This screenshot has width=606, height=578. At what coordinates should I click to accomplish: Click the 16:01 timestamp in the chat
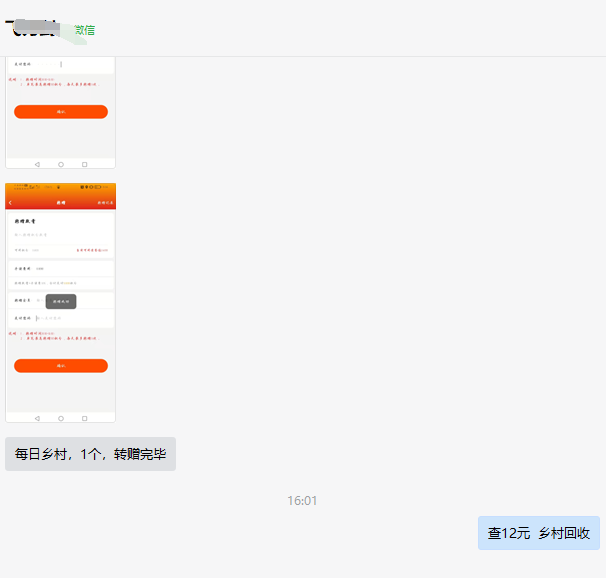pyautogui.click(x=302, y=500)
